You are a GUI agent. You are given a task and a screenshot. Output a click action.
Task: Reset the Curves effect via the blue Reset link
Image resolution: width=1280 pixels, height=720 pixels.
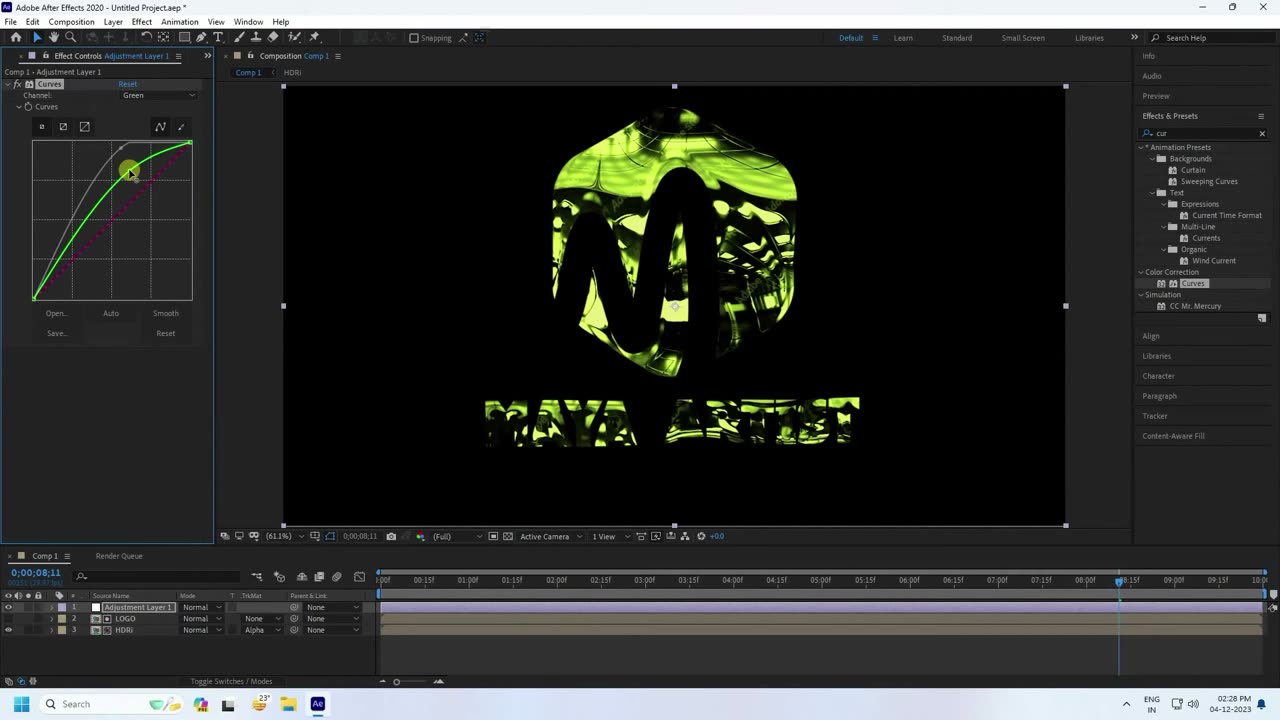pyautogui.click(x=128, y=84)
